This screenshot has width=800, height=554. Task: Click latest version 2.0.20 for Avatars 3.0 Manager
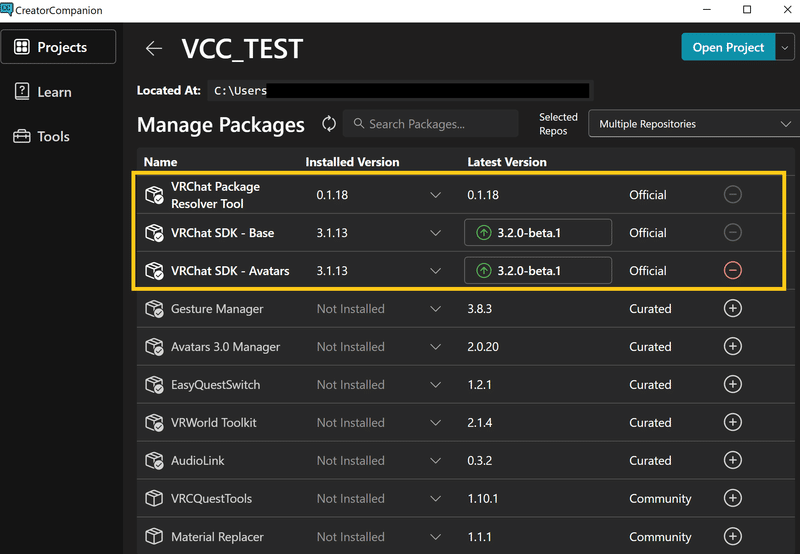483,347
